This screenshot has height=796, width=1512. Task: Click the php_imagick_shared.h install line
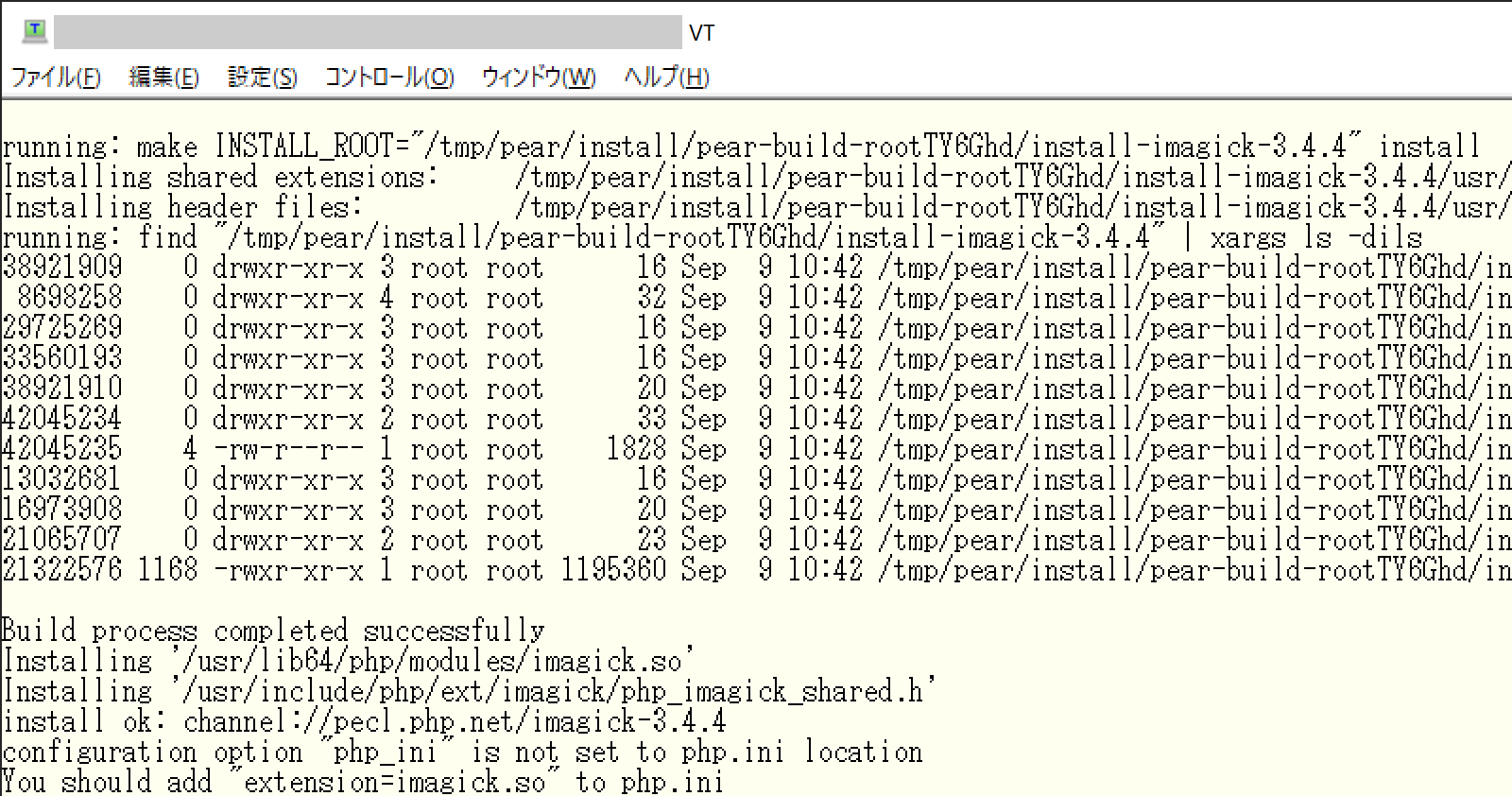tap(469, 691)
